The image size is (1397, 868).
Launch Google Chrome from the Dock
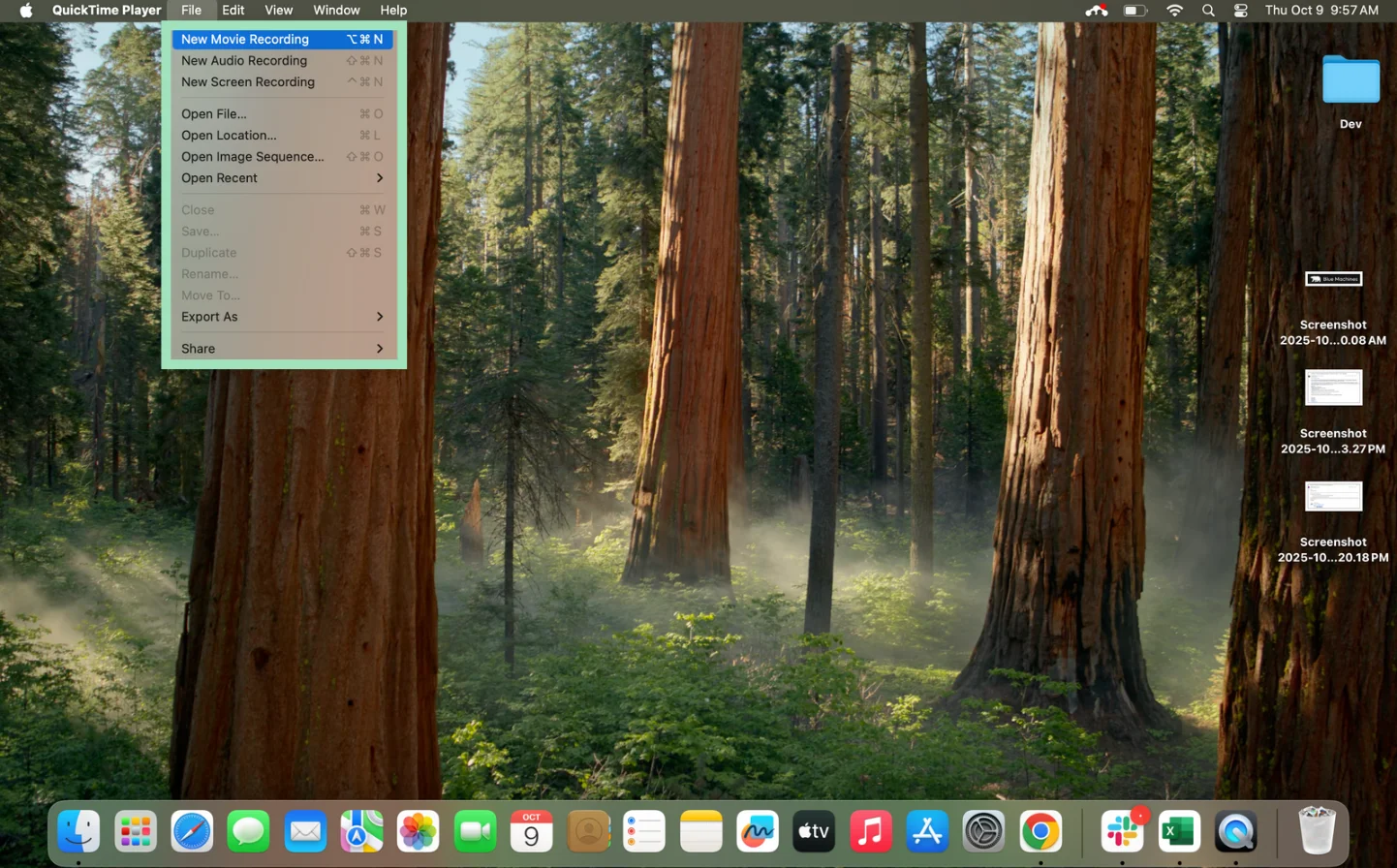[1040, 830]
